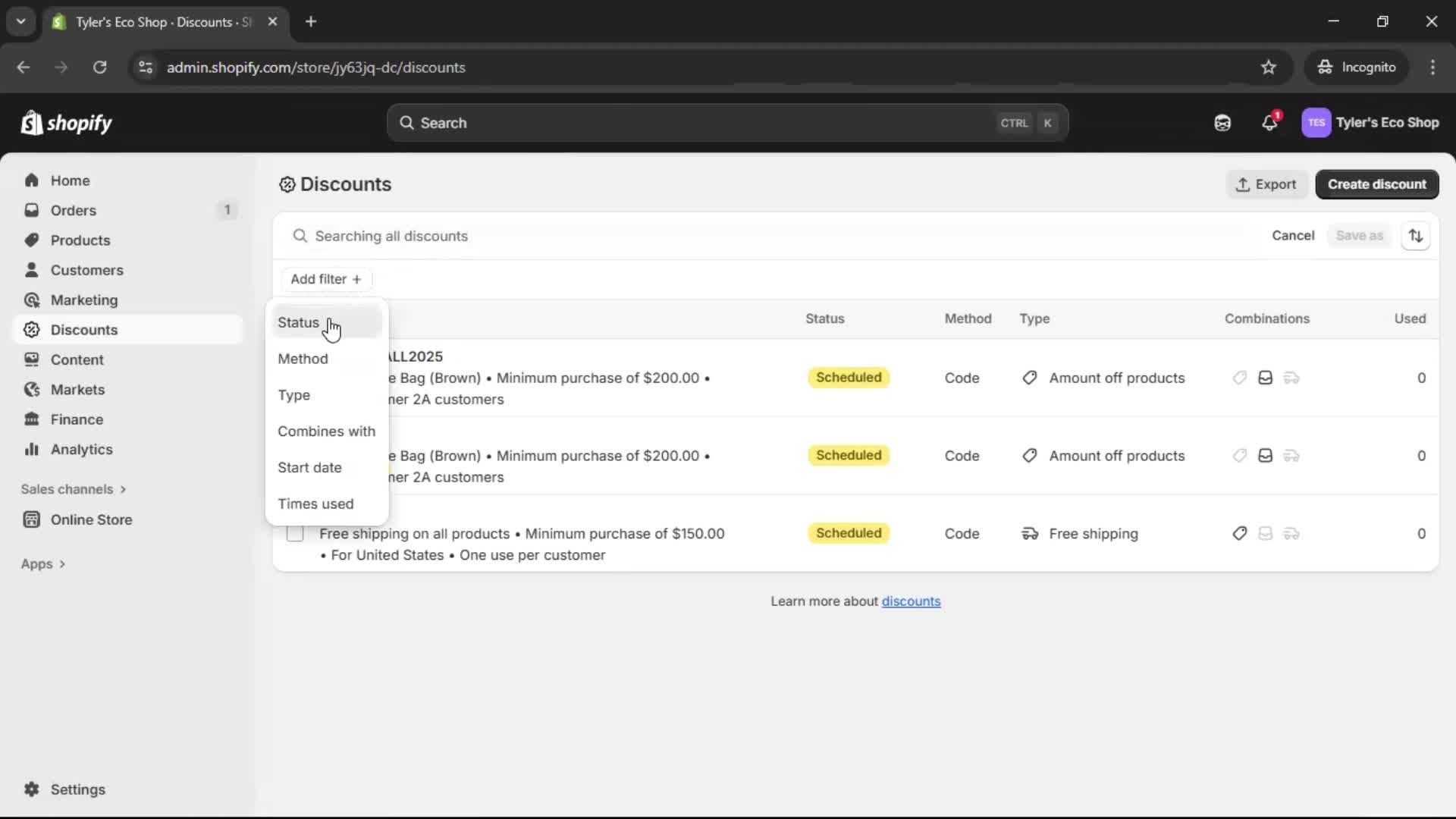Check the second Scheduled discount row

point(295,456)
